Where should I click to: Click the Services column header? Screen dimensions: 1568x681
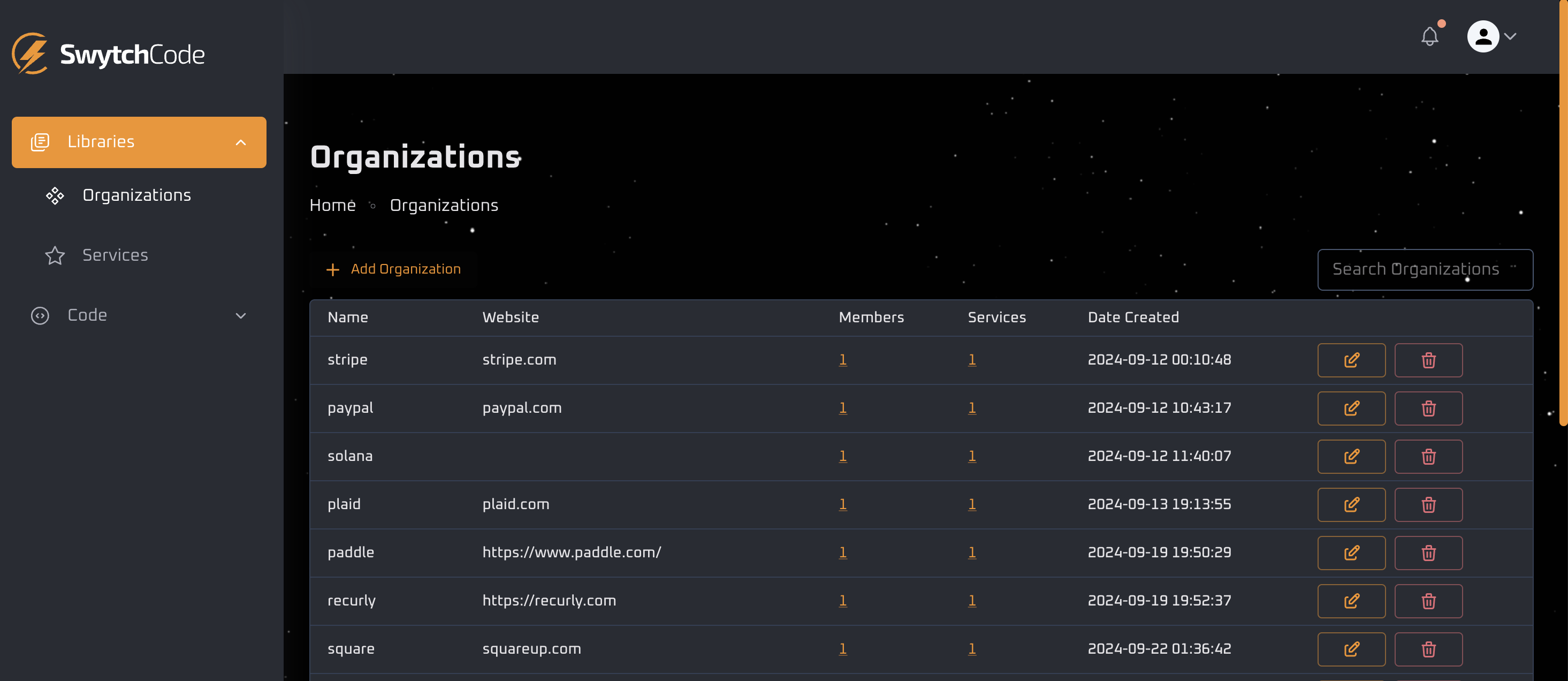[x=996, y=317]
